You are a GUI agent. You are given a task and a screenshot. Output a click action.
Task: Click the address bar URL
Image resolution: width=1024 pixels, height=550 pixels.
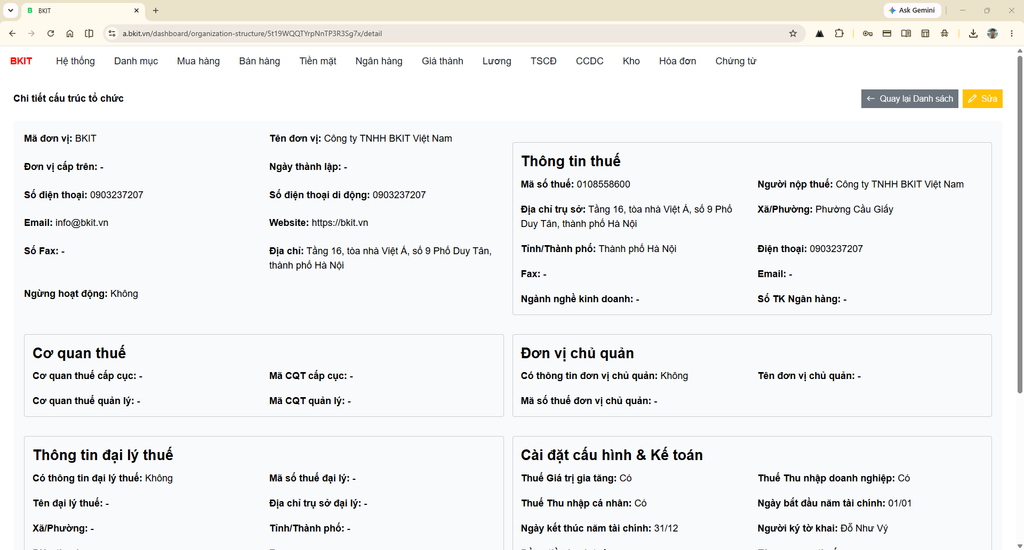pos(252,33)
